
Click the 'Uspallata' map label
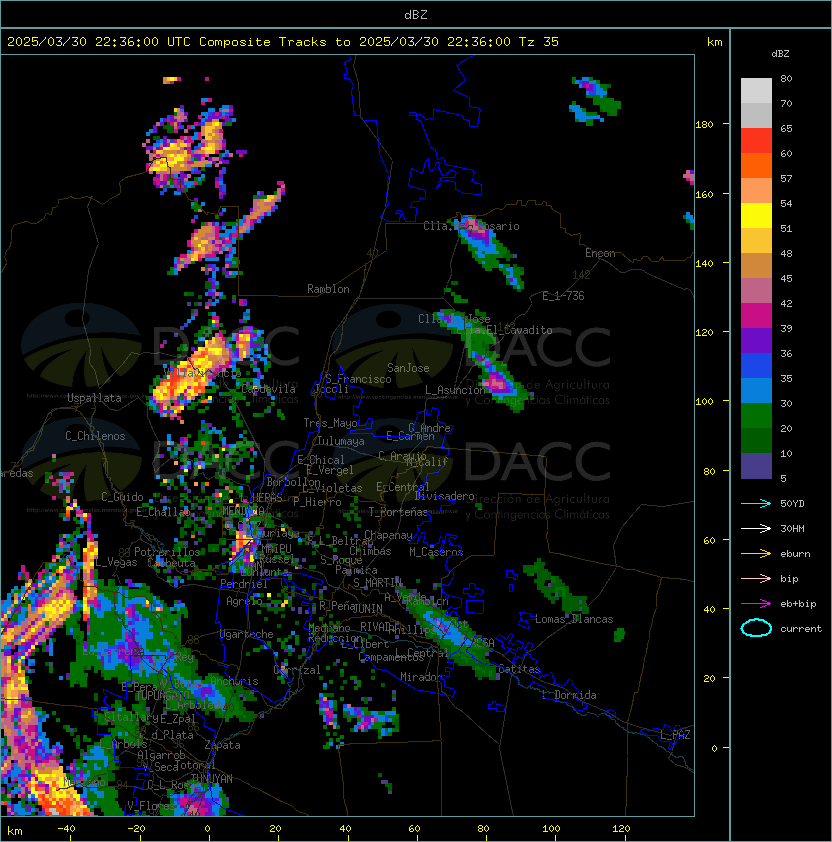(94, 398)
